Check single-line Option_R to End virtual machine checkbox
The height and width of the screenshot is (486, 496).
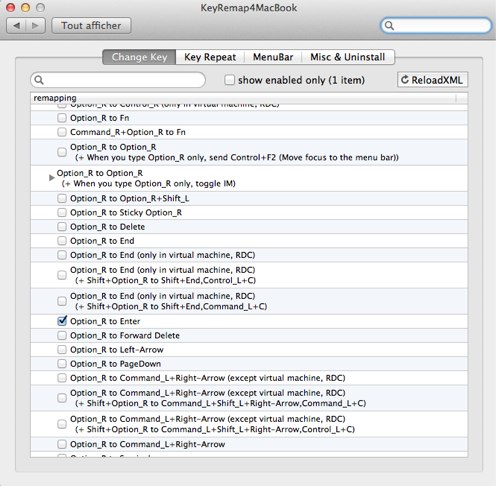point(62,255)
